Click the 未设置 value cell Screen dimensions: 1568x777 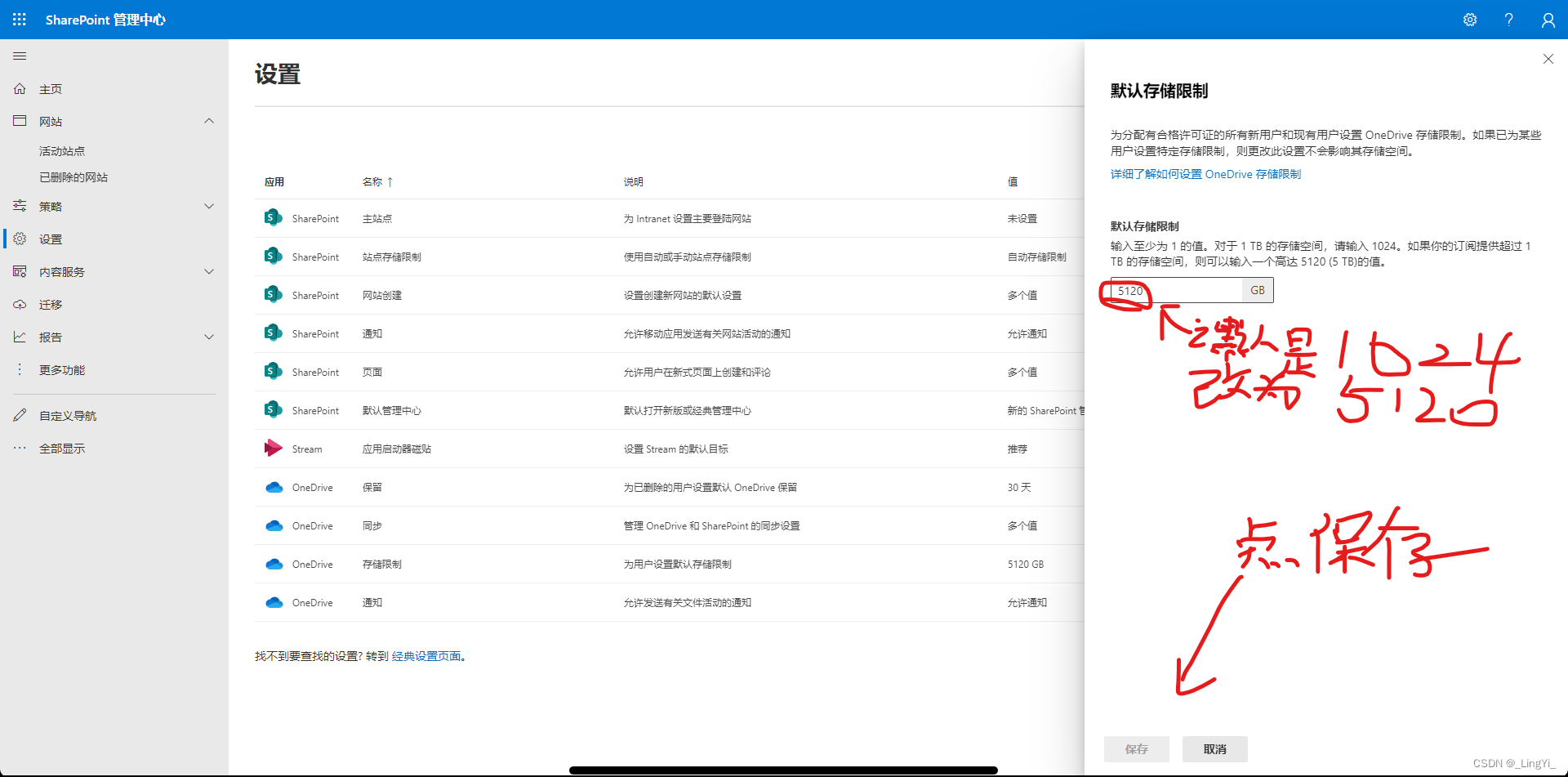coord(1022,219)
